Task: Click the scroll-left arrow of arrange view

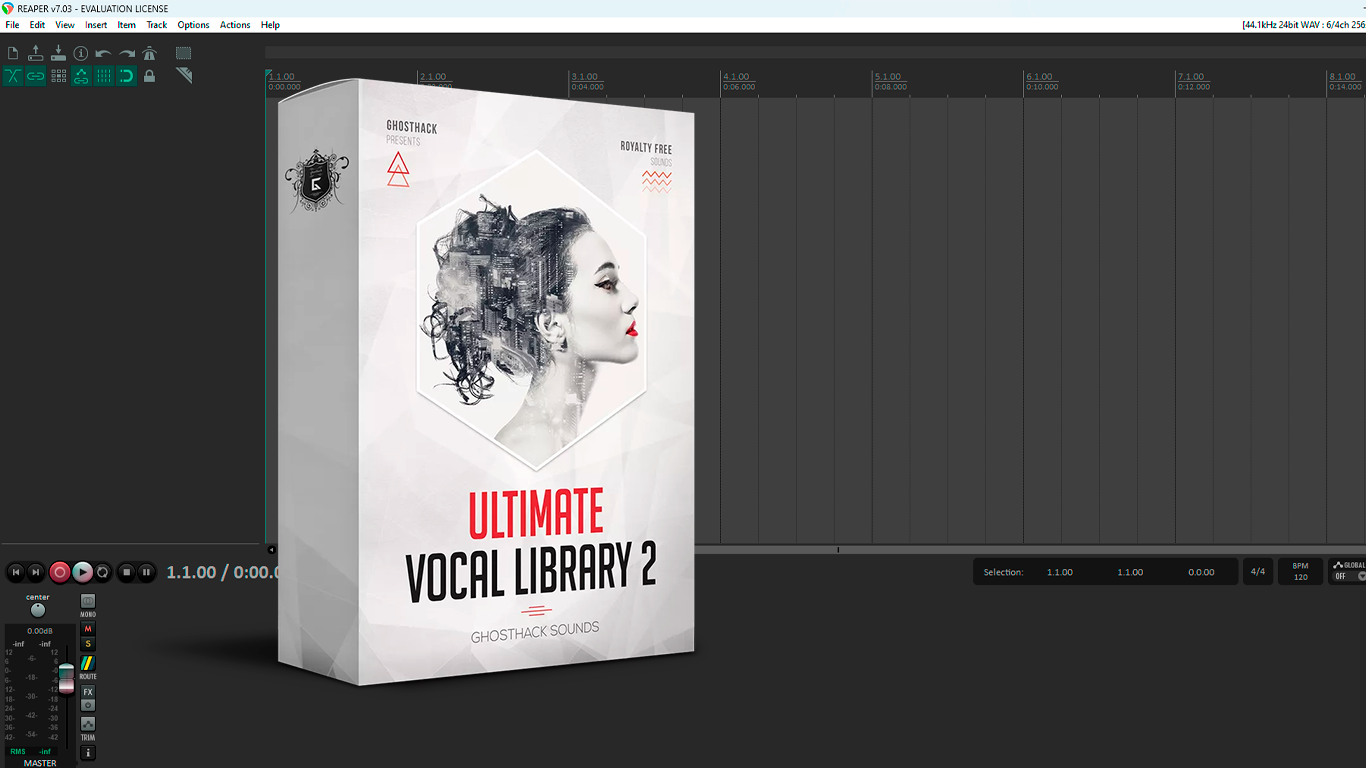Action: 271,549
